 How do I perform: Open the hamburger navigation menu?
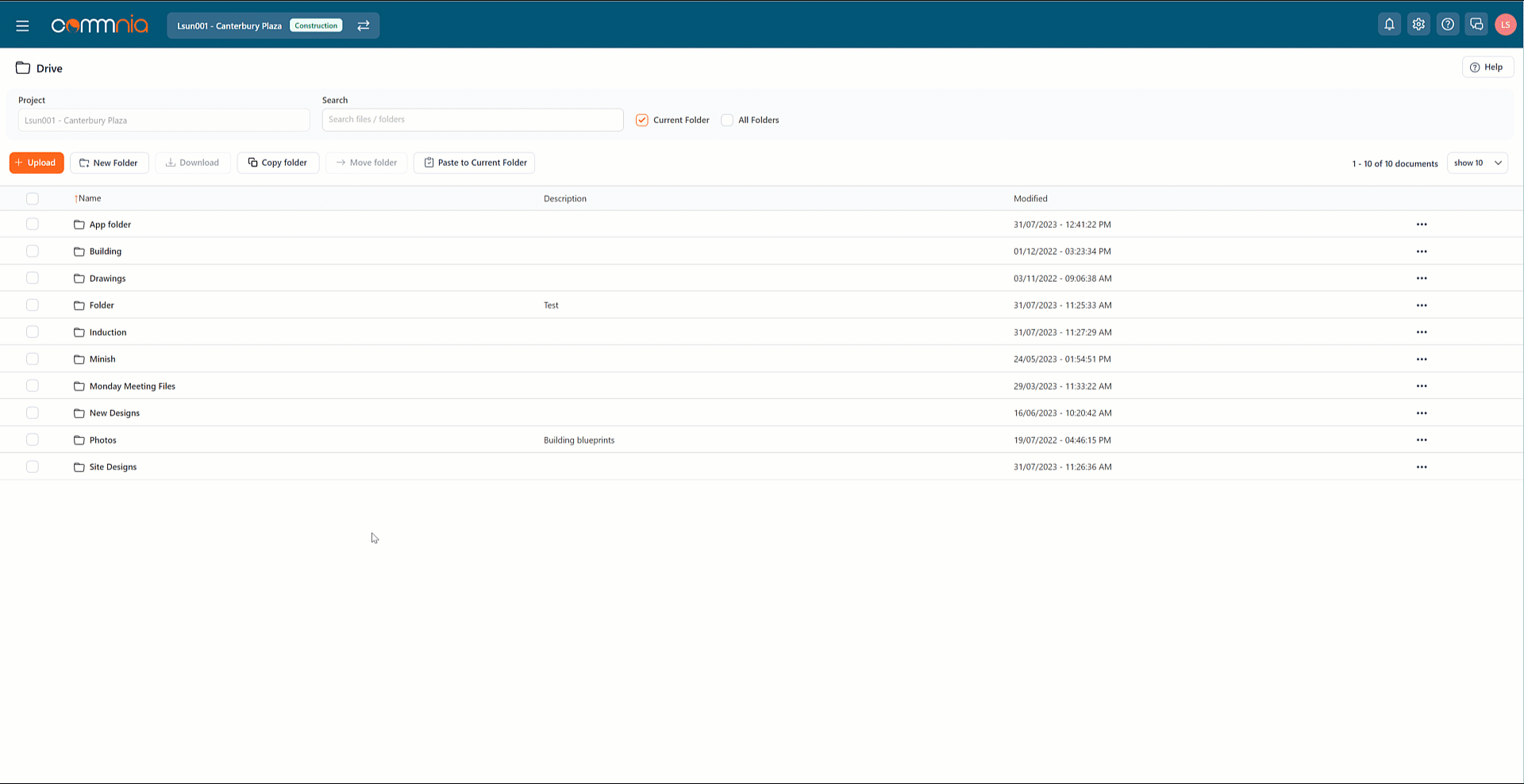click(x=22, y=25)
